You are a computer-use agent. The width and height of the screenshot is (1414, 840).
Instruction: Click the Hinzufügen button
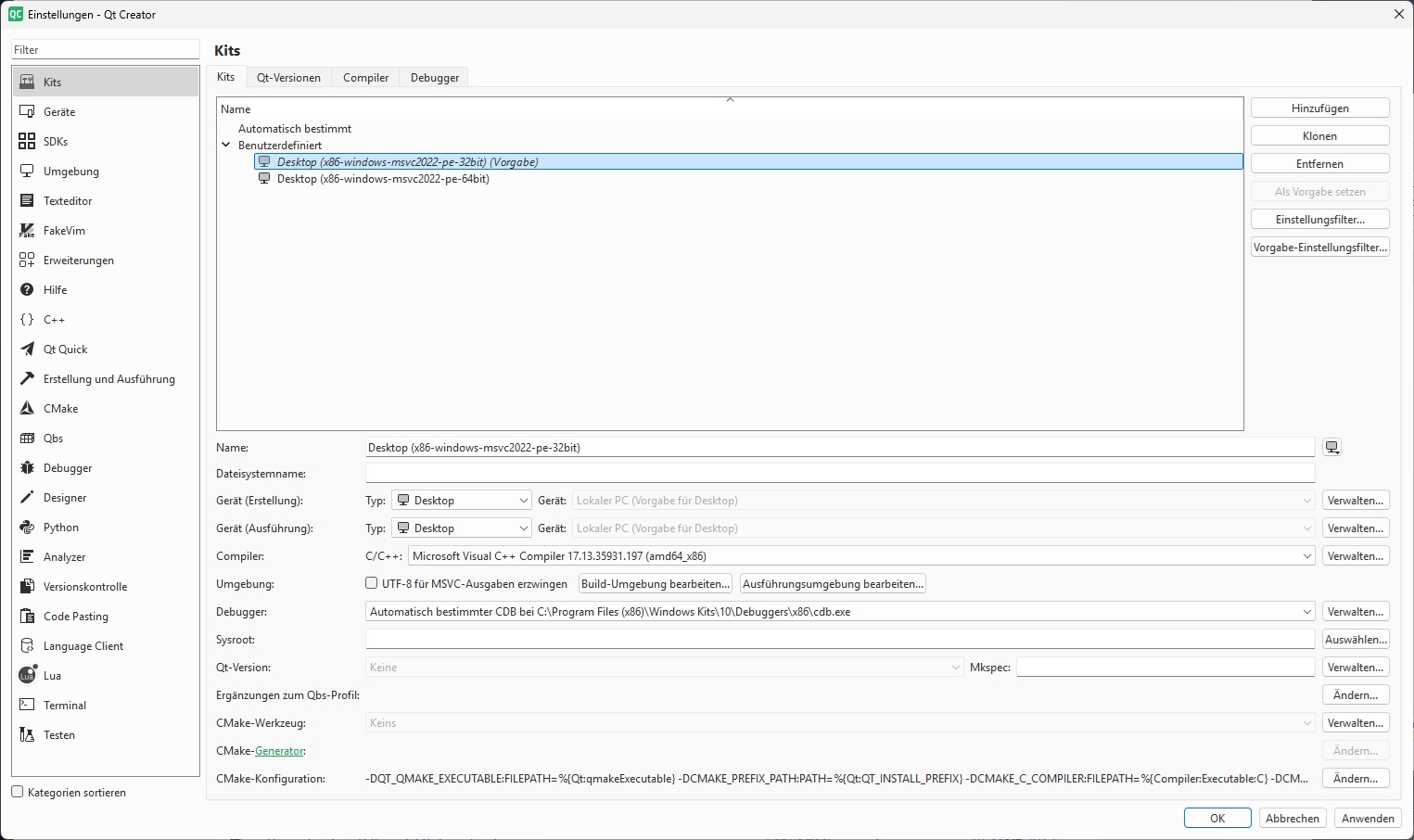click(x=1320, y=108)
